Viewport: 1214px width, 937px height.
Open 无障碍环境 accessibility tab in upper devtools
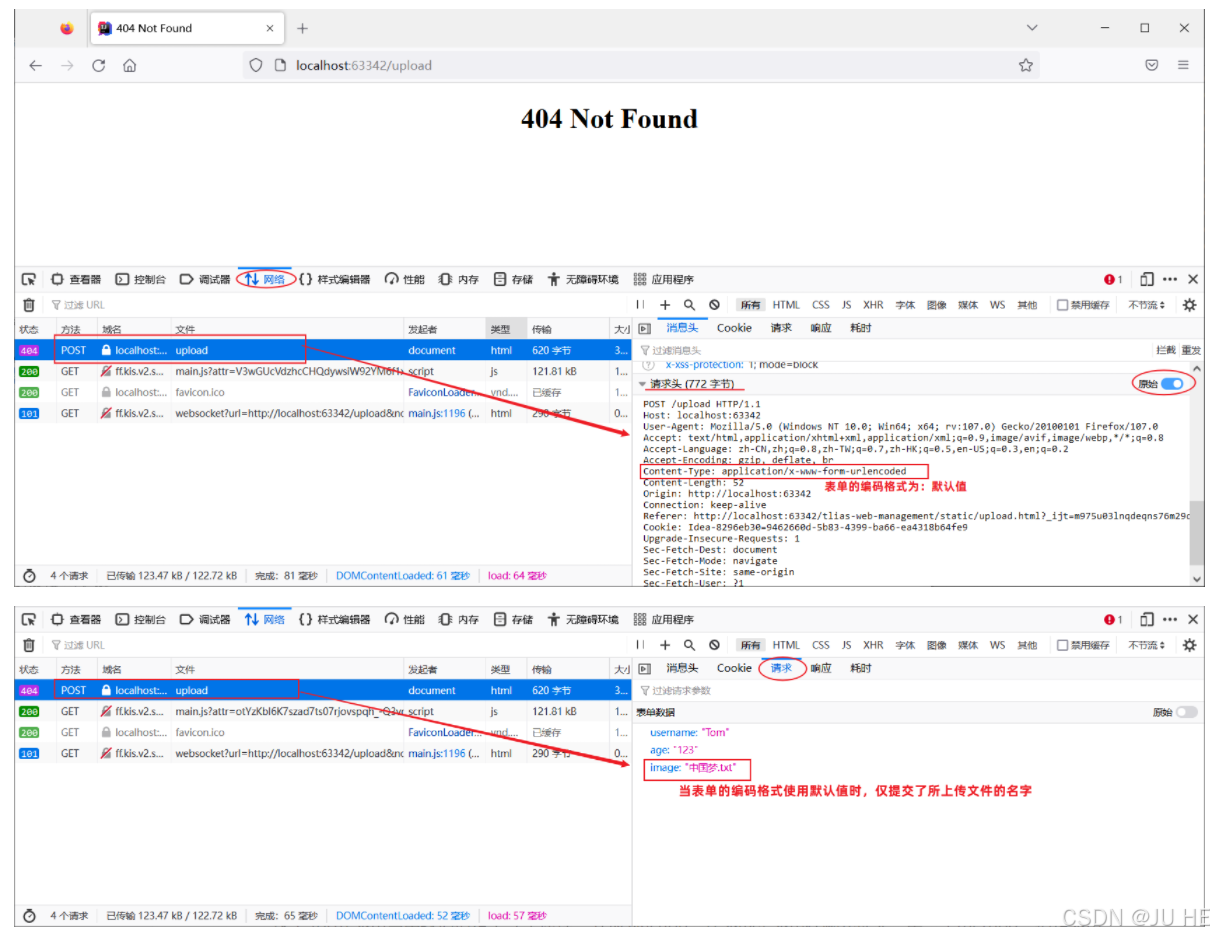pos(583,280)
